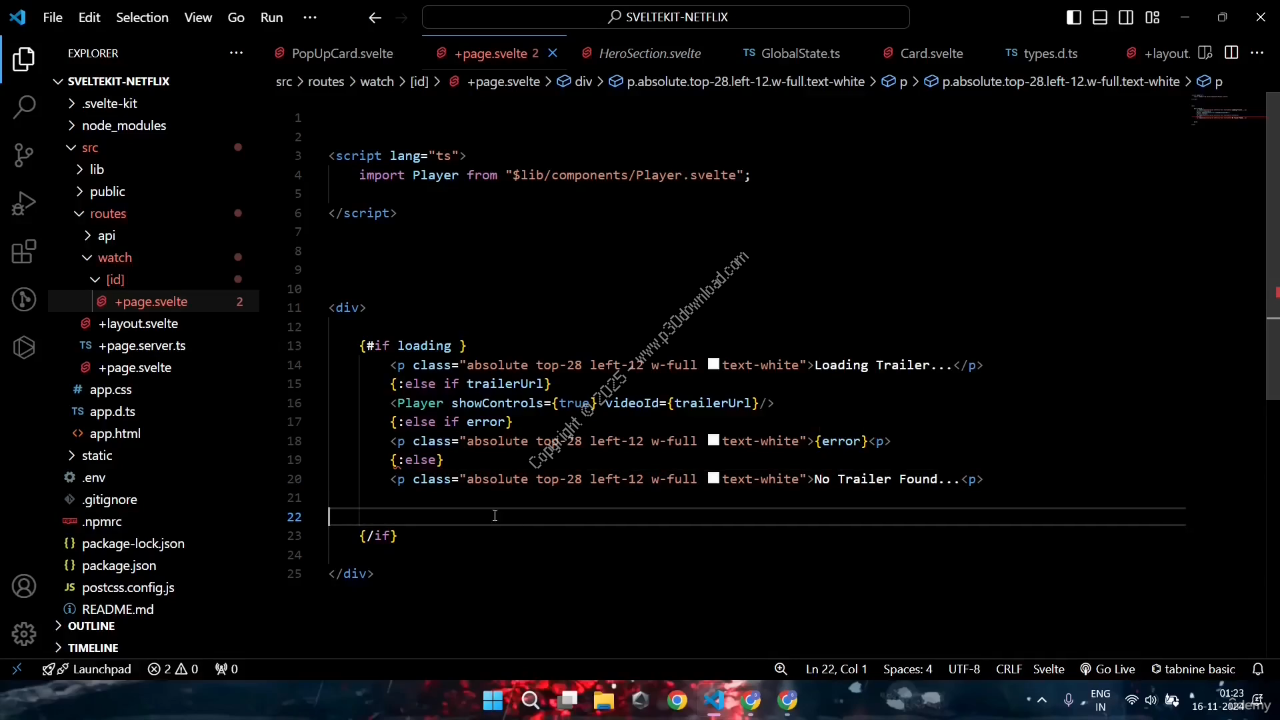Viewport: 1280px width, 720px height.
Task: Close the +page.svelte editor tab
Action: 552,53
